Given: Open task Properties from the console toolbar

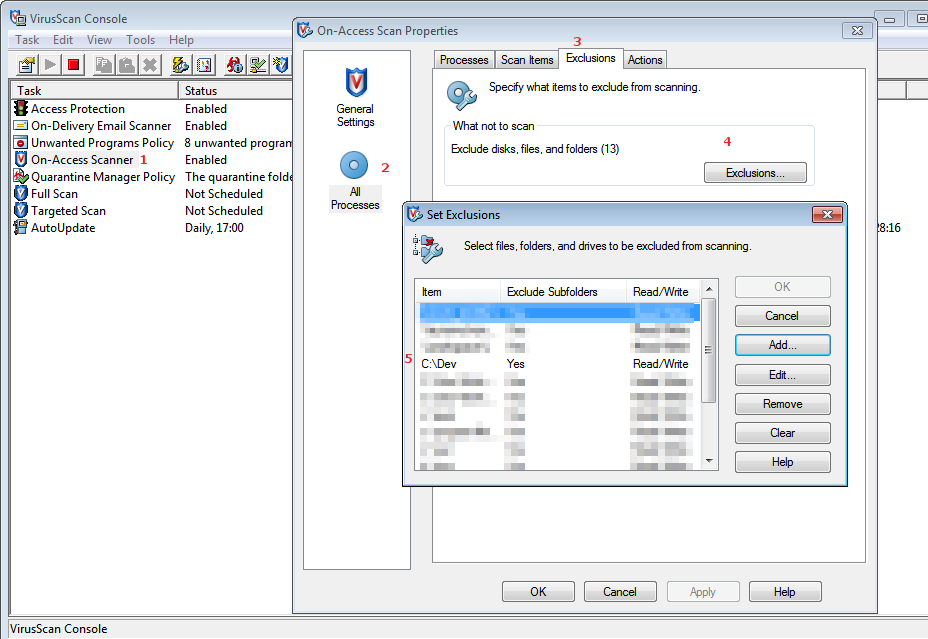Looking at the screenshot, I should coord(27,64).
